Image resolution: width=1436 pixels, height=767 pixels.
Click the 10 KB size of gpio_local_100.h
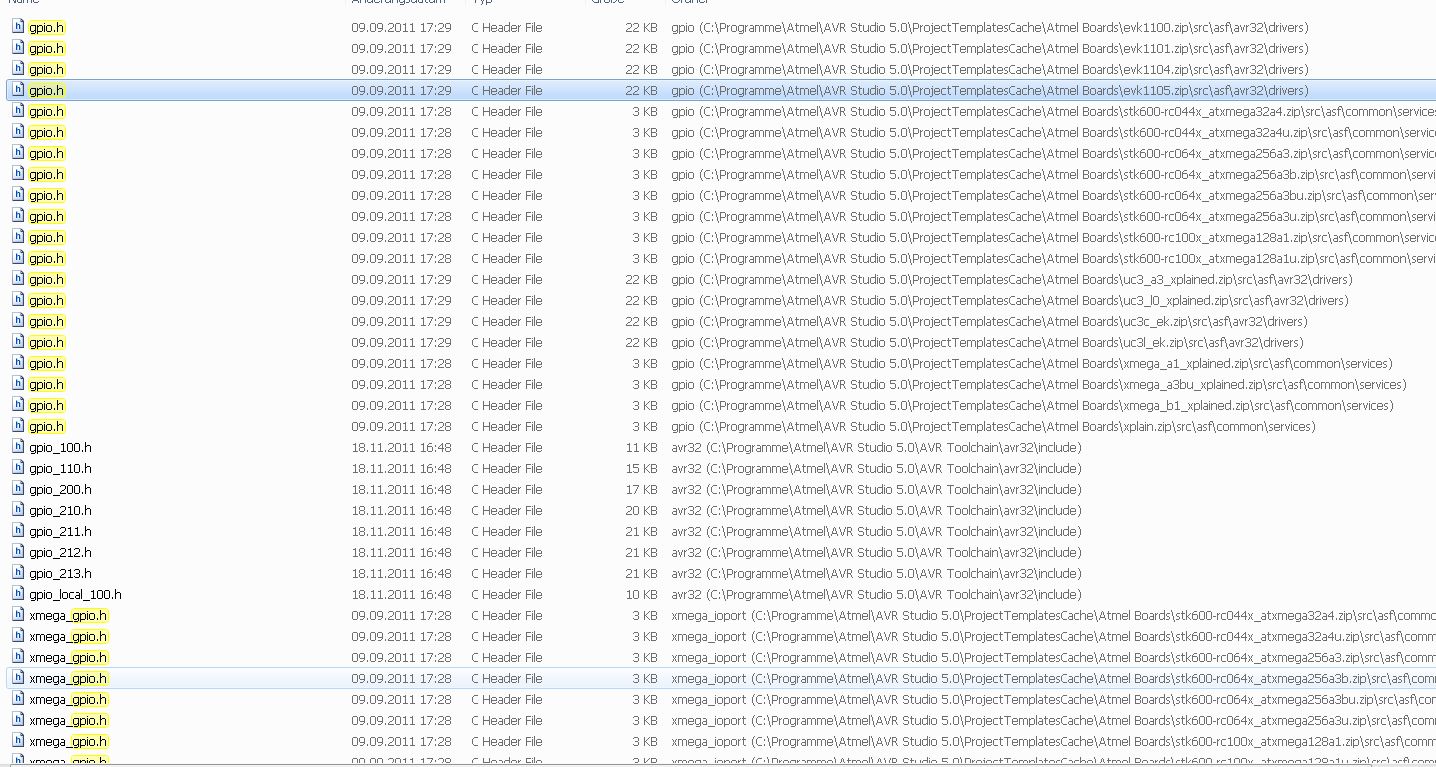[641, 594]
